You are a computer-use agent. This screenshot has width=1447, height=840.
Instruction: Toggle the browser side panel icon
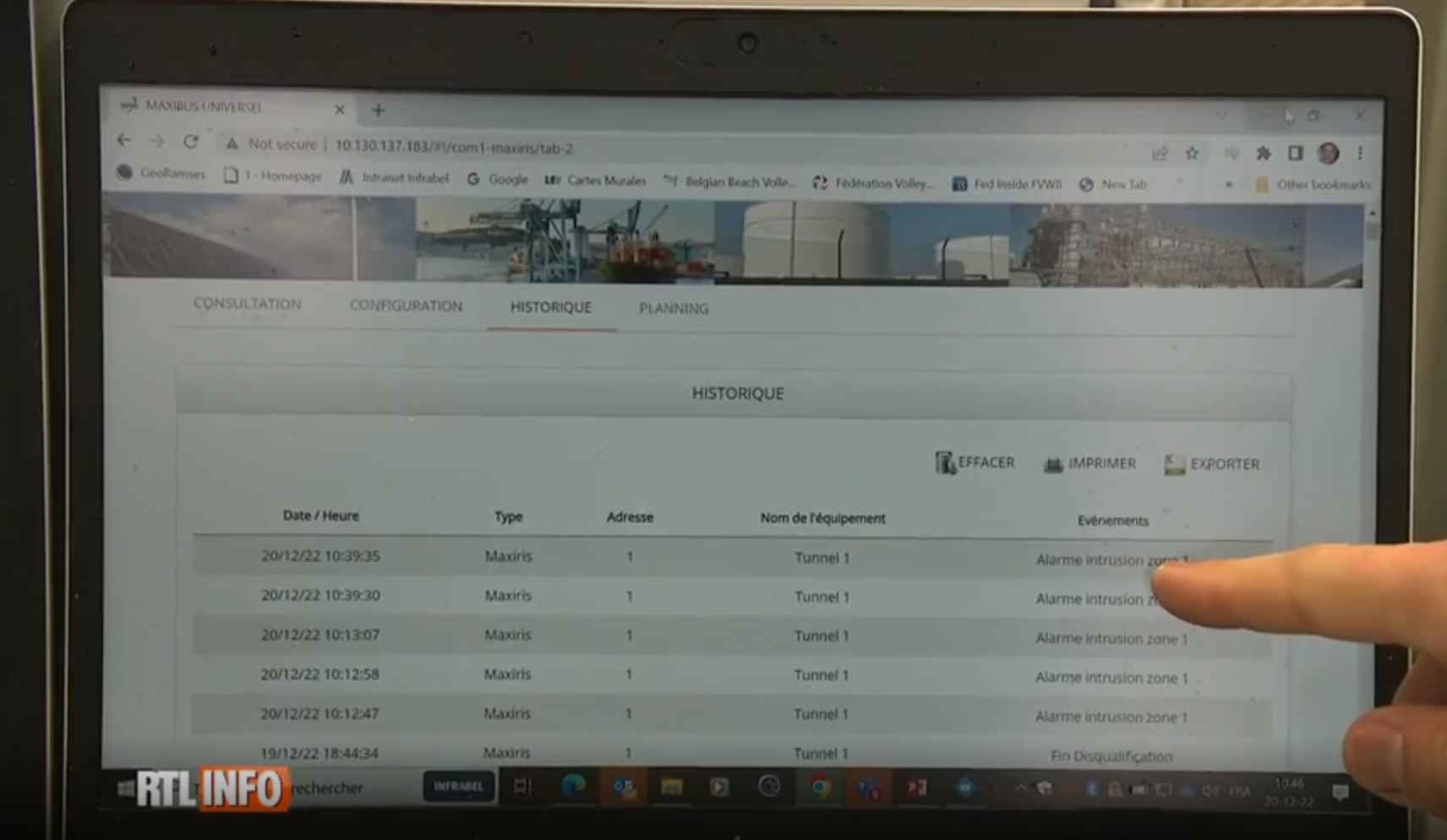coord(1295,153)
